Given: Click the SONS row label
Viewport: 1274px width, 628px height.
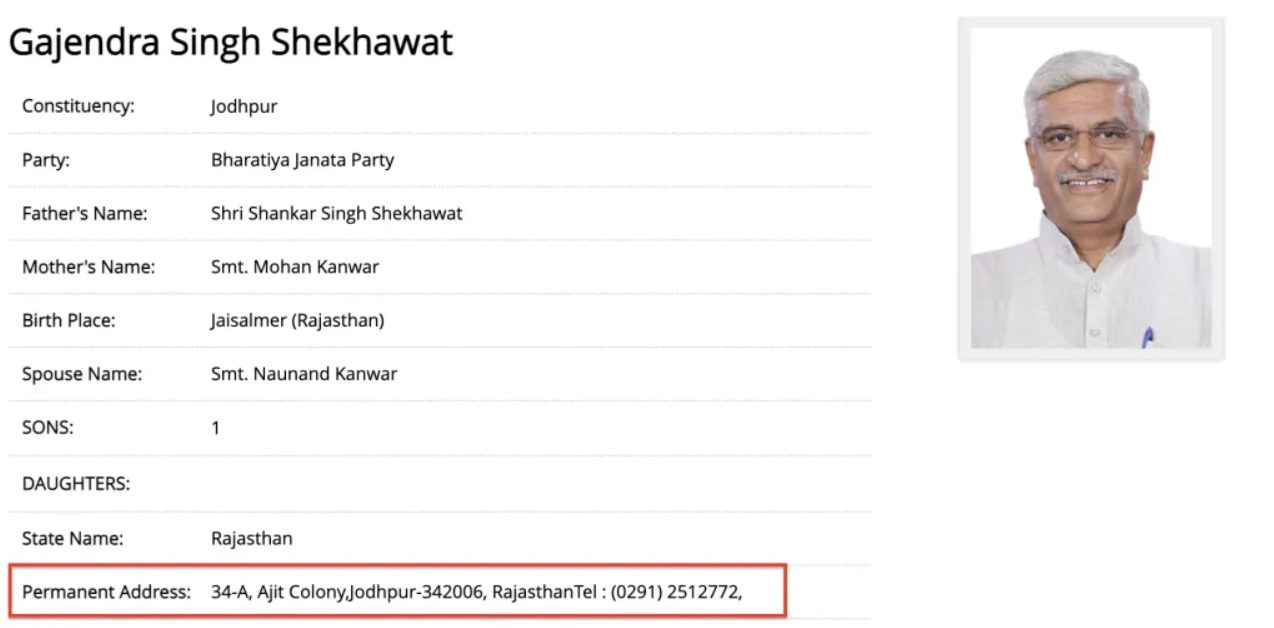Looking at the screenshot, I should coord(48,428).
